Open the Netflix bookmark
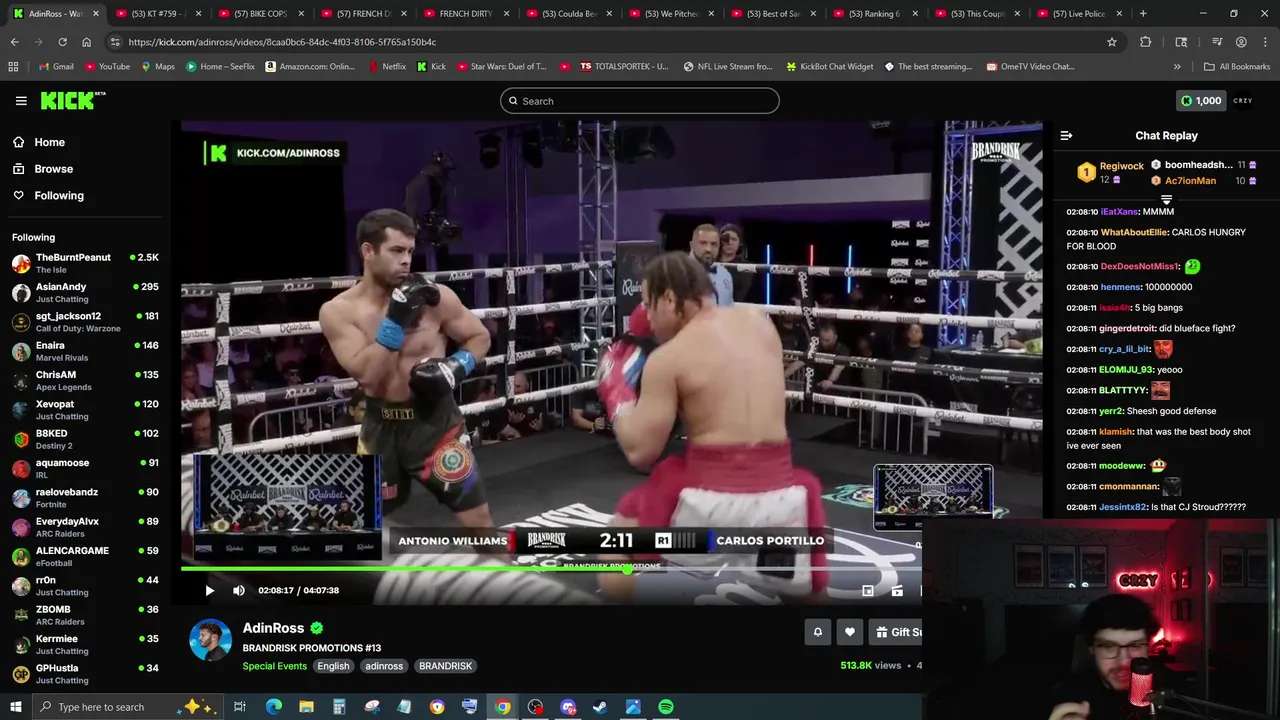 tap(387, 67)
